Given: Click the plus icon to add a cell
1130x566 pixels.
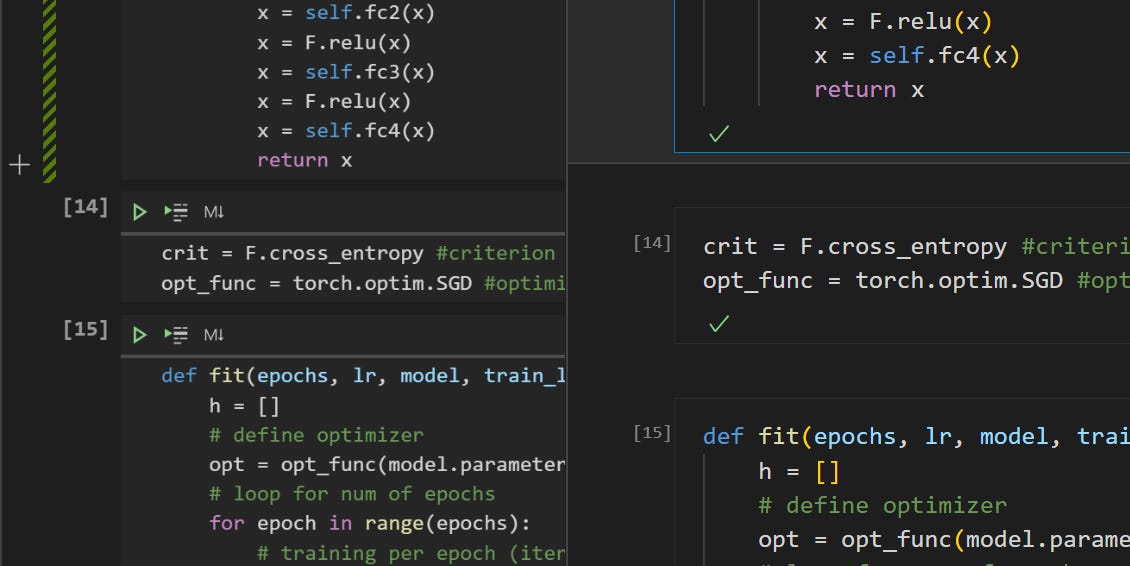Looking at the screenshot, I should pos(19,165).
